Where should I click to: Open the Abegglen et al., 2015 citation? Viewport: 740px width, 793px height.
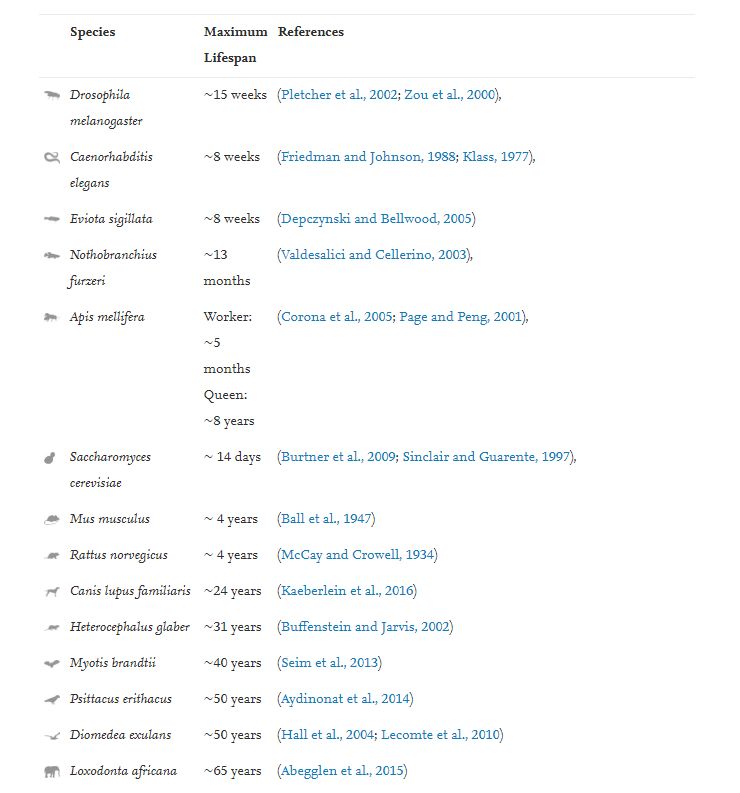pyautogui.click(x=342, y=771)
